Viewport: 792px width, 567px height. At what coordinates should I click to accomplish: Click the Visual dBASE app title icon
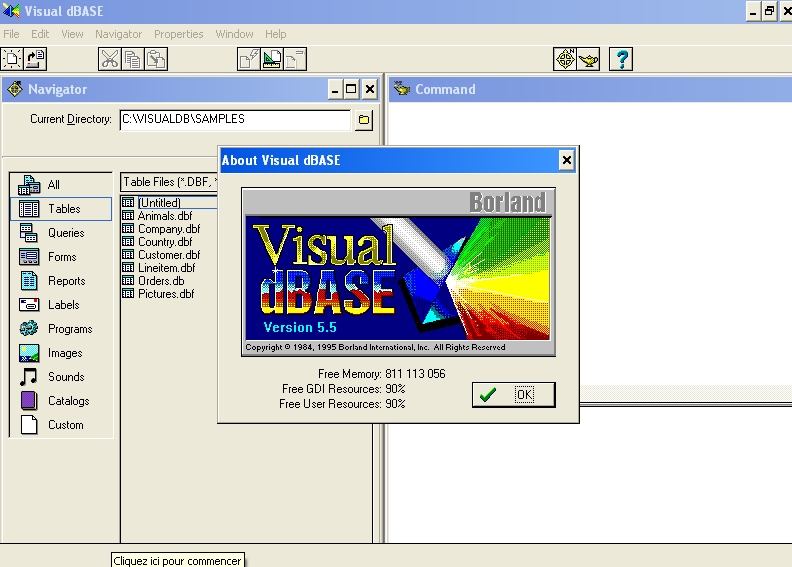pyautogui.click(x=11, y=11)
